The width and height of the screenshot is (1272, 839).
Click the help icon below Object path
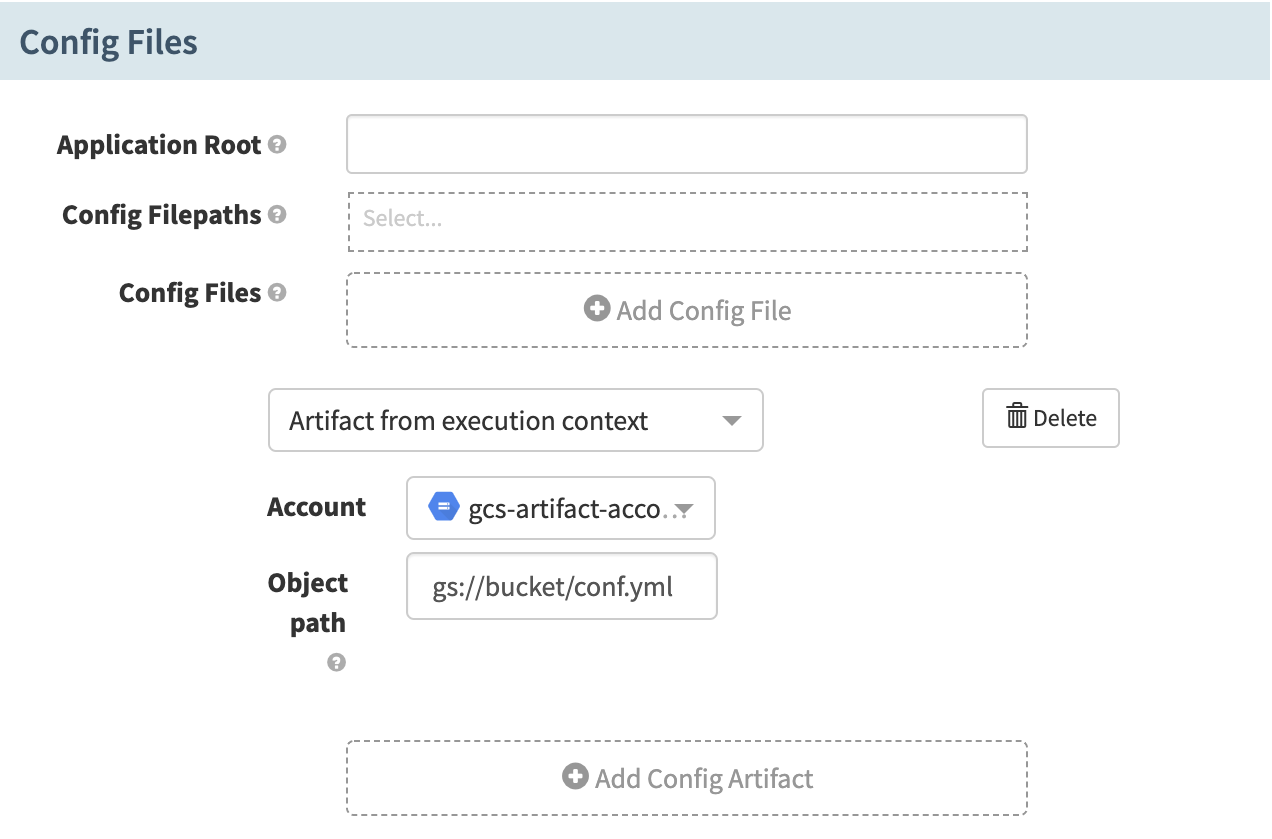[x=337, y=662]
